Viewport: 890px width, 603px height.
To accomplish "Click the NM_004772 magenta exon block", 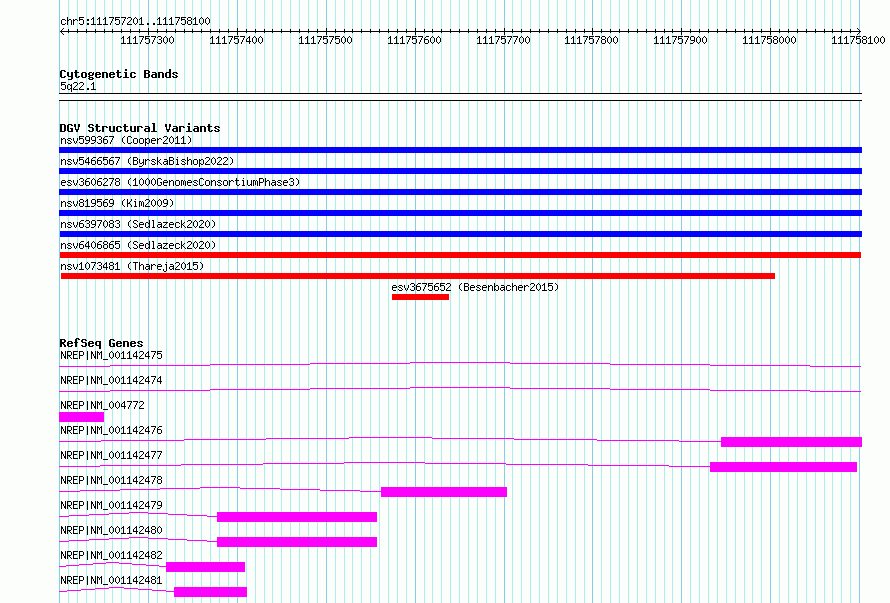I will [x=82, y=417].
